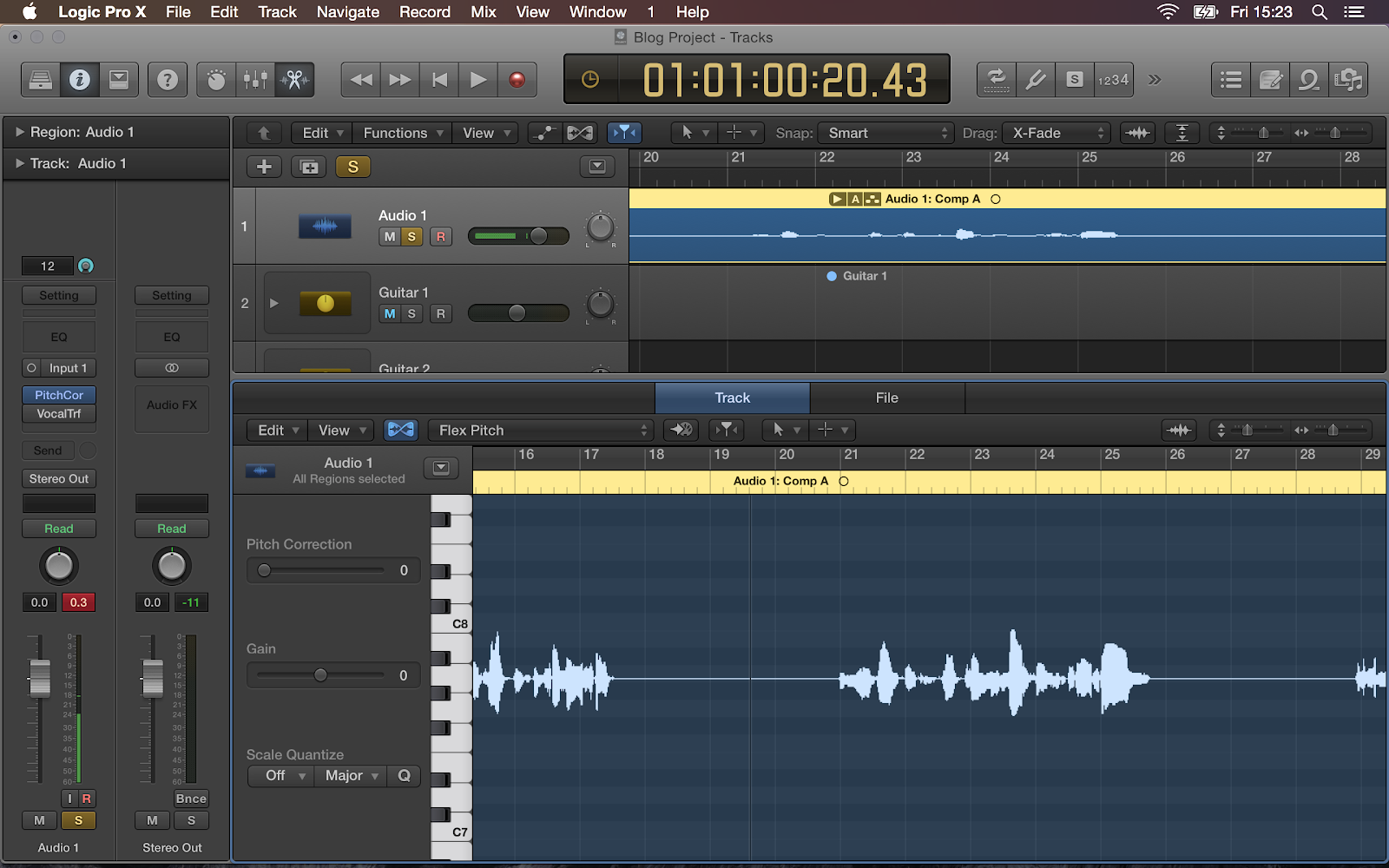Switch to the File tab in the editor

[x=886, y=398]
